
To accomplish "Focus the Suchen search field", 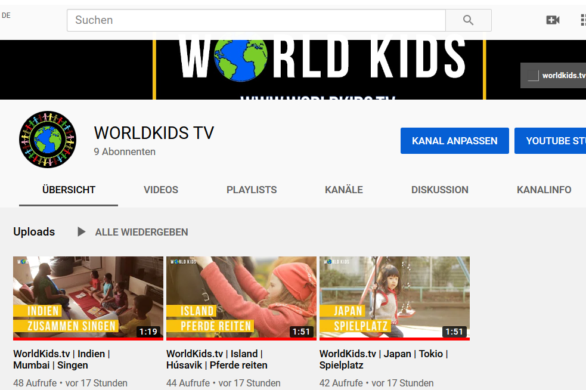I will pyautogui.click(x=256, y=20).
